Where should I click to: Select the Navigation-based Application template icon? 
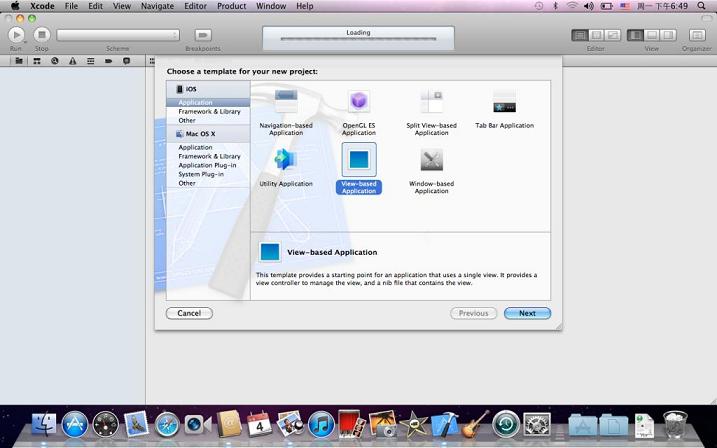pos(286,101)
